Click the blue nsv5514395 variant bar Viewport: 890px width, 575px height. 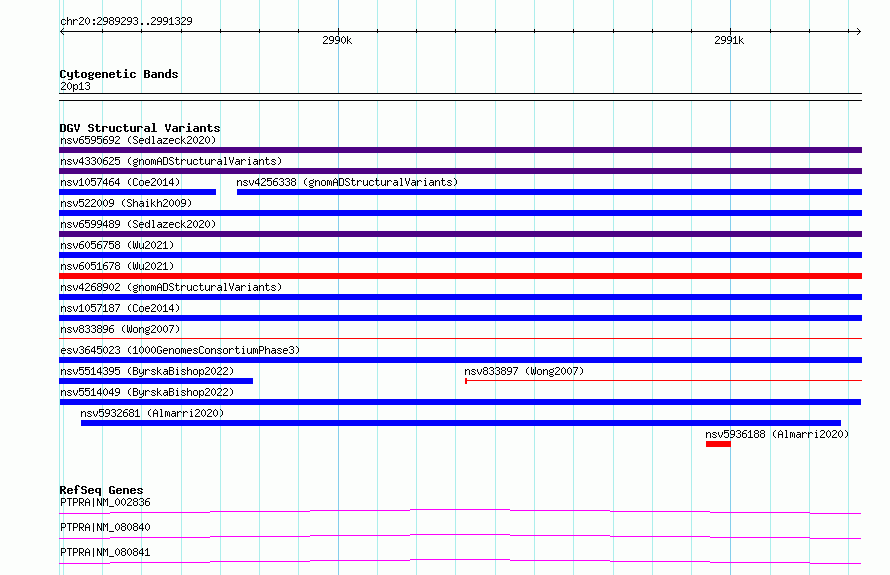156,381
